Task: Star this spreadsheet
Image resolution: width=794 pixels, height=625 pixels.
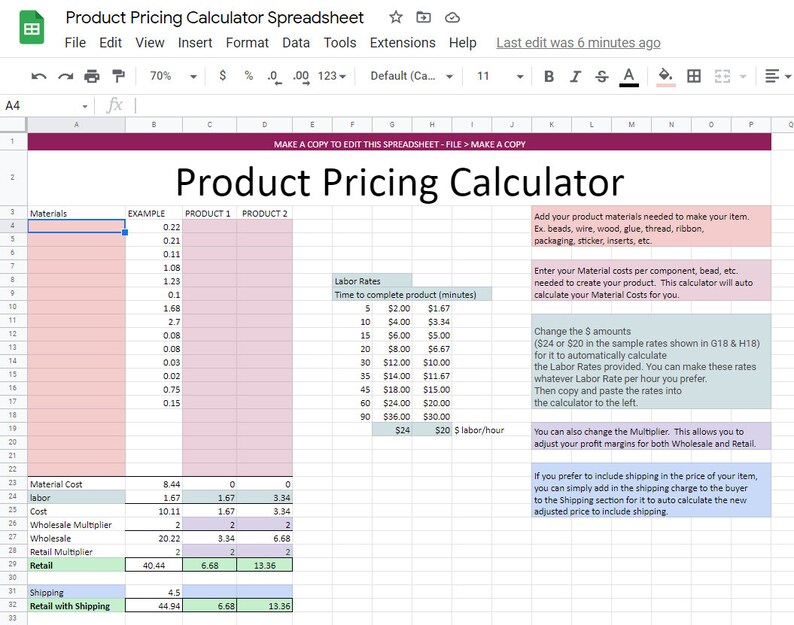Action: pyautogui.click(x=395, y=17)
